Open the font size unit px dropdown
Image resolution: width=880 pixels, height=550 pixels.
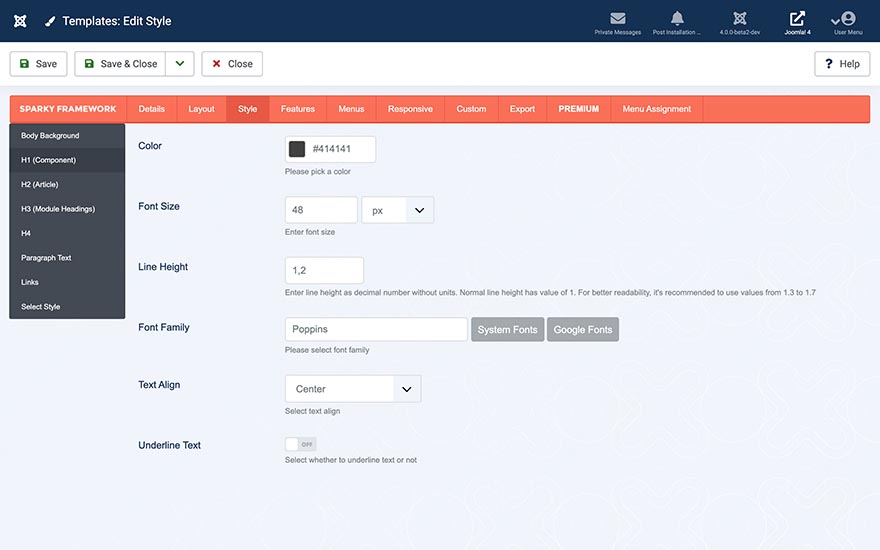[397, 210]
